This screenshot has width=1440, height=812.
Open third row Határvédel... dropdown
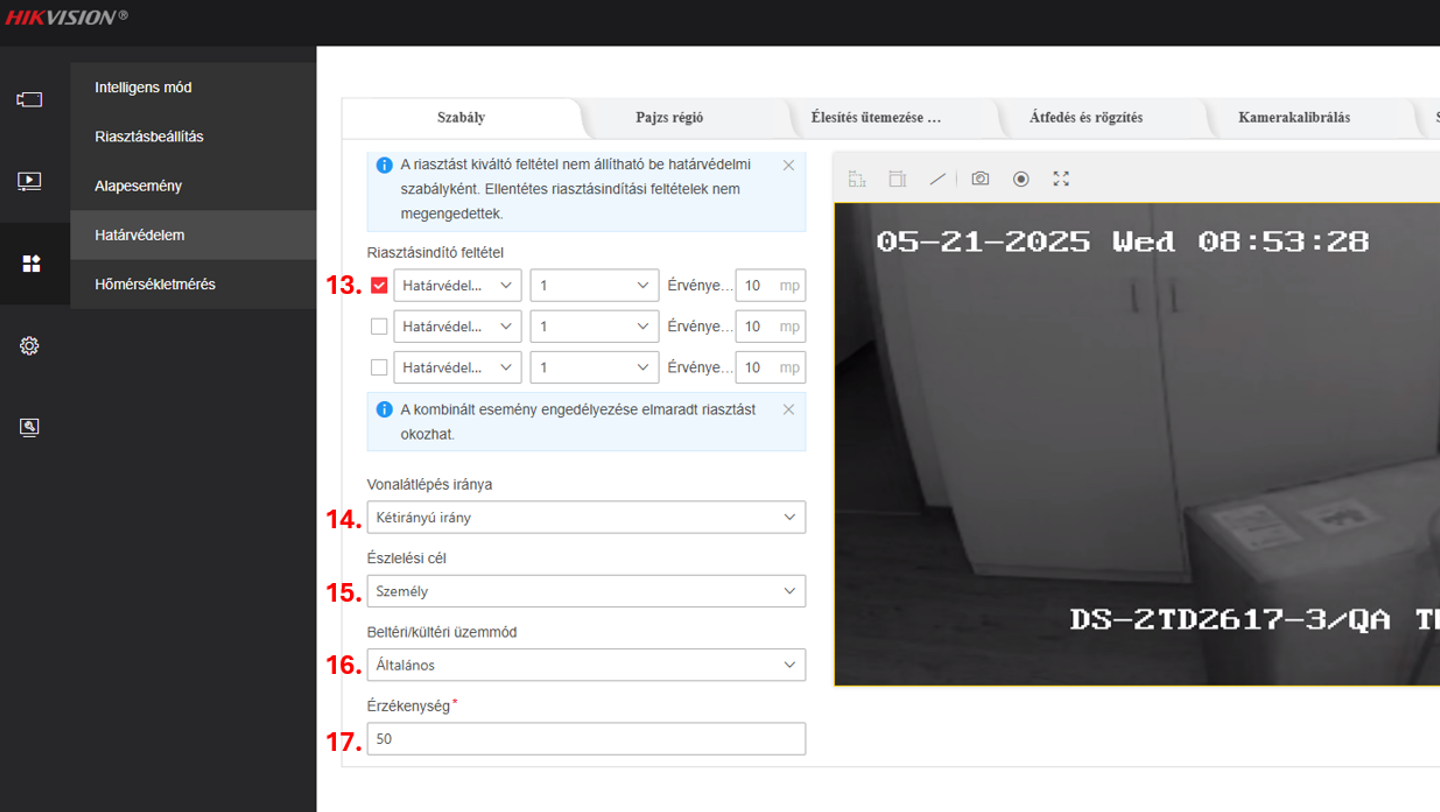coord(458,367)
